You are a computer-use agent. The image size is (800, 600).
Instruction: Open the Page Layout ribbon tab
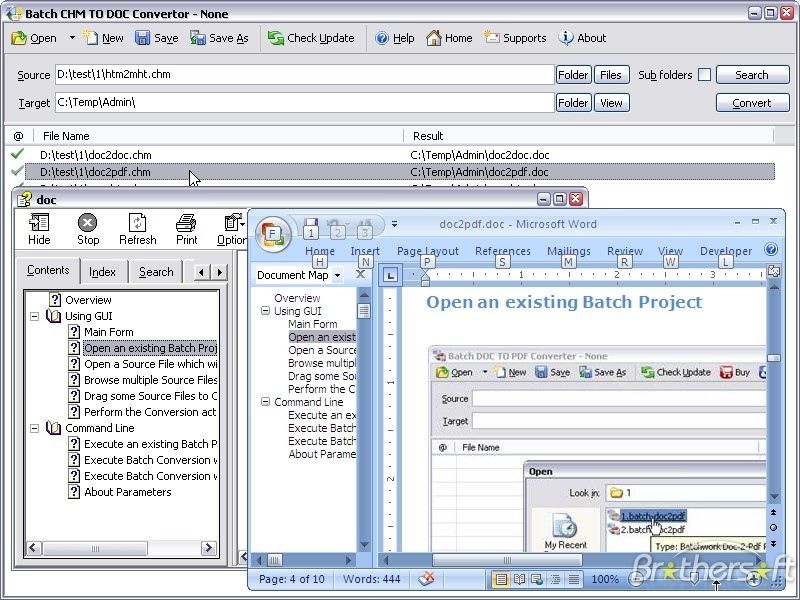[427, 251]
